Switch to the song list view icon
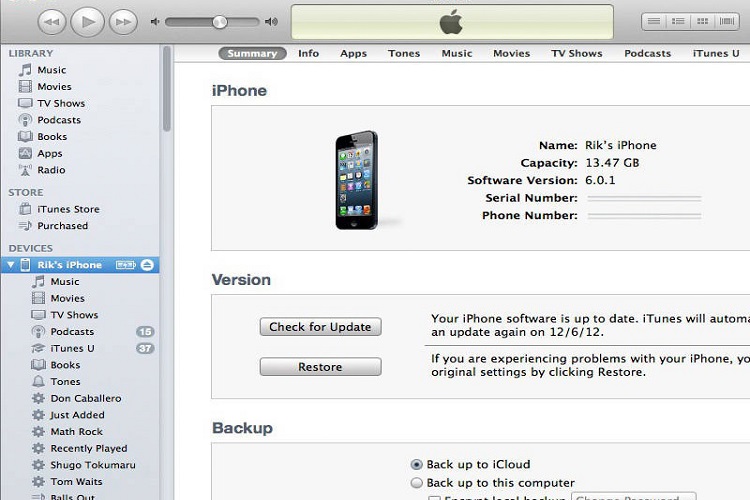The height and width of the screenshot is (500, 750). [x=654, y=21]
